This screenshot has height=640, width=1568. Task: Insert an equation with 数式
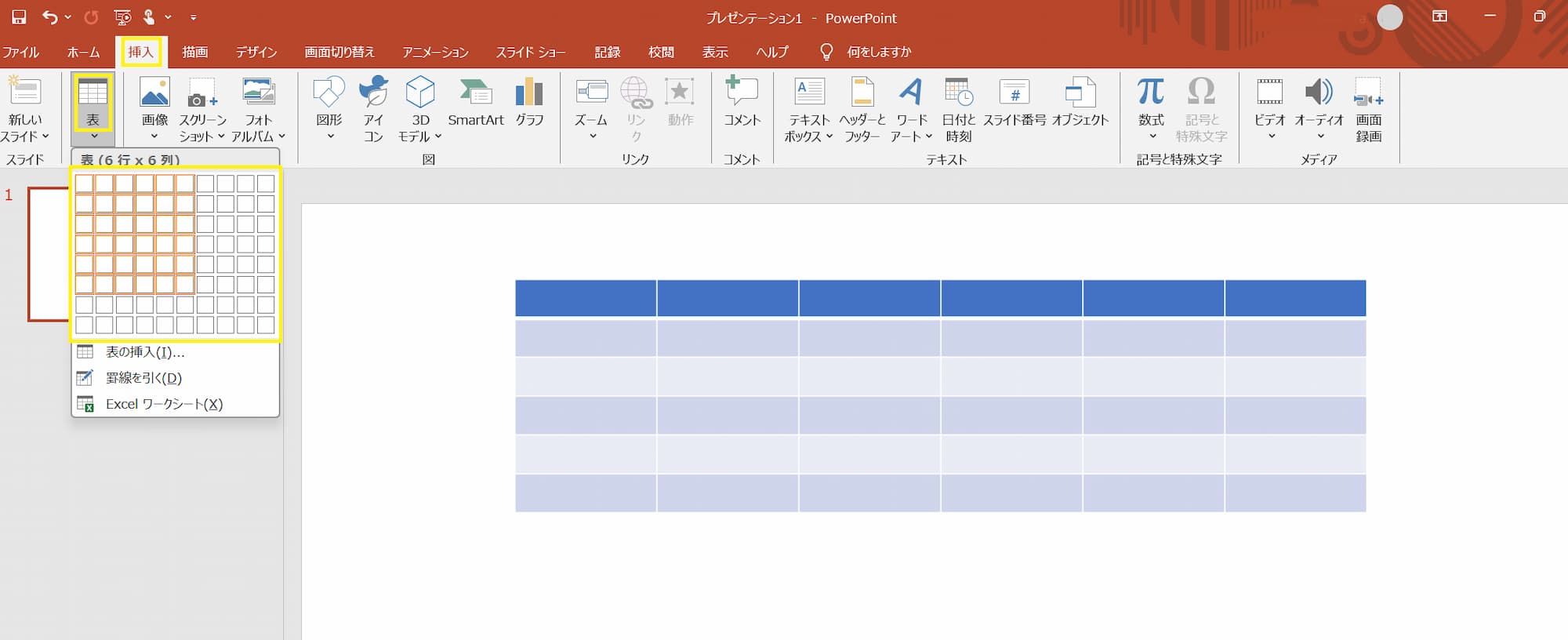1150,92
